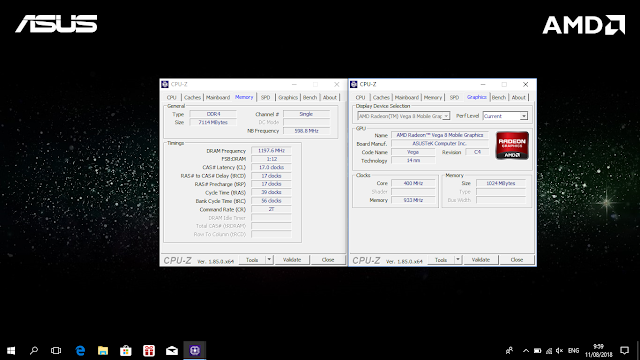The image size is (640, 360).
Task: Click Core clock 400 MHz value
Action: pos(413,183)
